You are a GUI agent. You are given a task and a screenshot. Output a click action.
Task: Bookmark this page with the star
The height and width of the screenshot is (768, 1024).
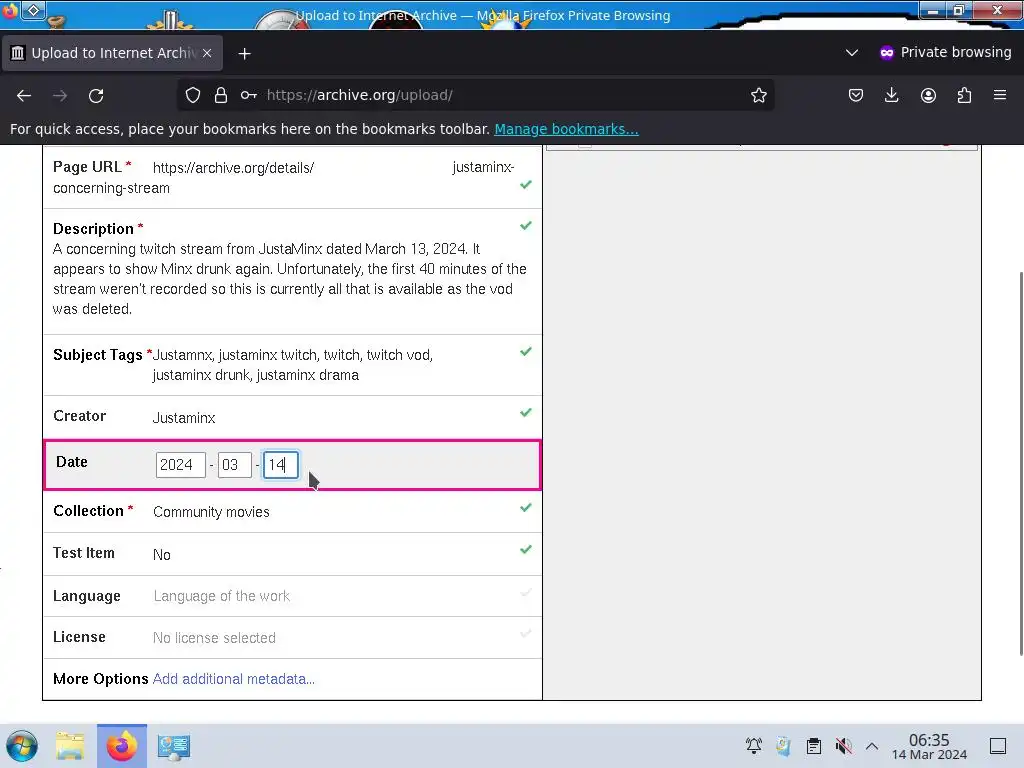(x=758, y=95)
